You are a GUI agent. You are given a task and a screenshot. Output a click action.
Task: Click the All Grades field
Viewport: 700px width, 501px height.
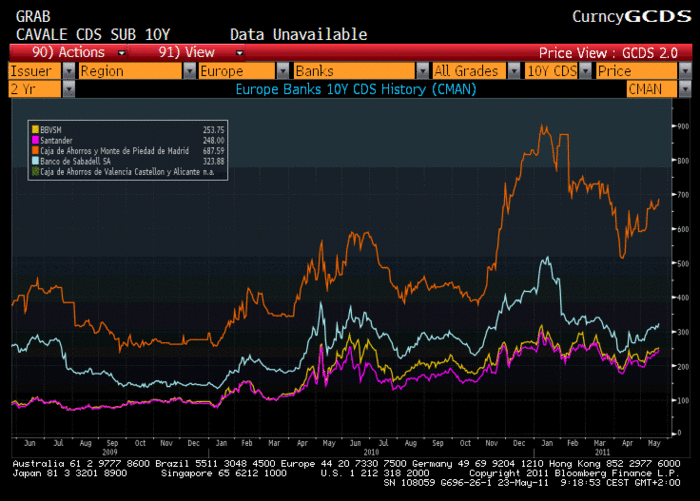(470, 71)
